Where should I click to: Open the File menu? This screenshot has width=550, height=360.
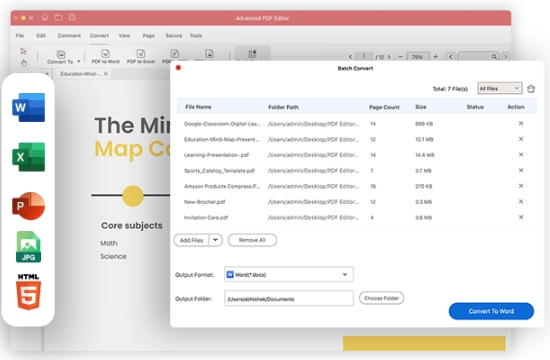click(x=20, y=35)
